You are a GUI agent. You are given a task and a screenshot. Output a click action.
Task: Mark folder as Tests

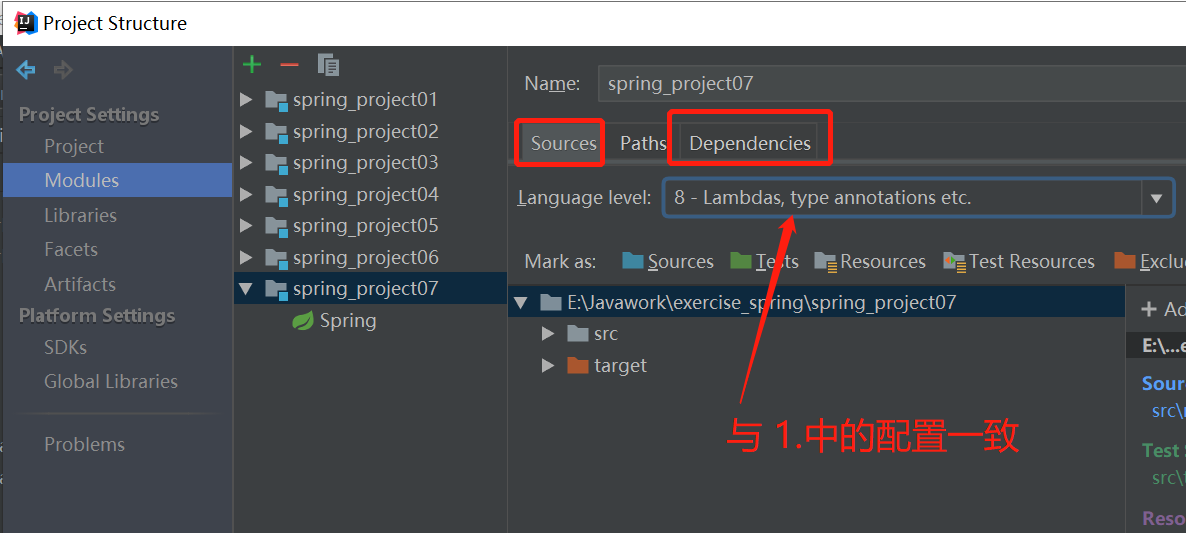point(765,262)
